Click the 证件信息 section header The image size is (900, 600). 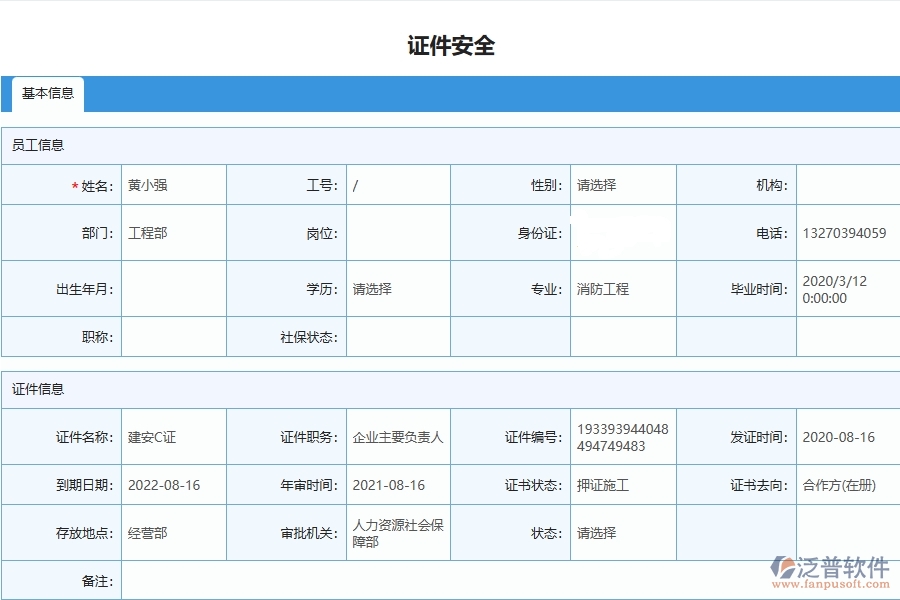coord(40,389)
